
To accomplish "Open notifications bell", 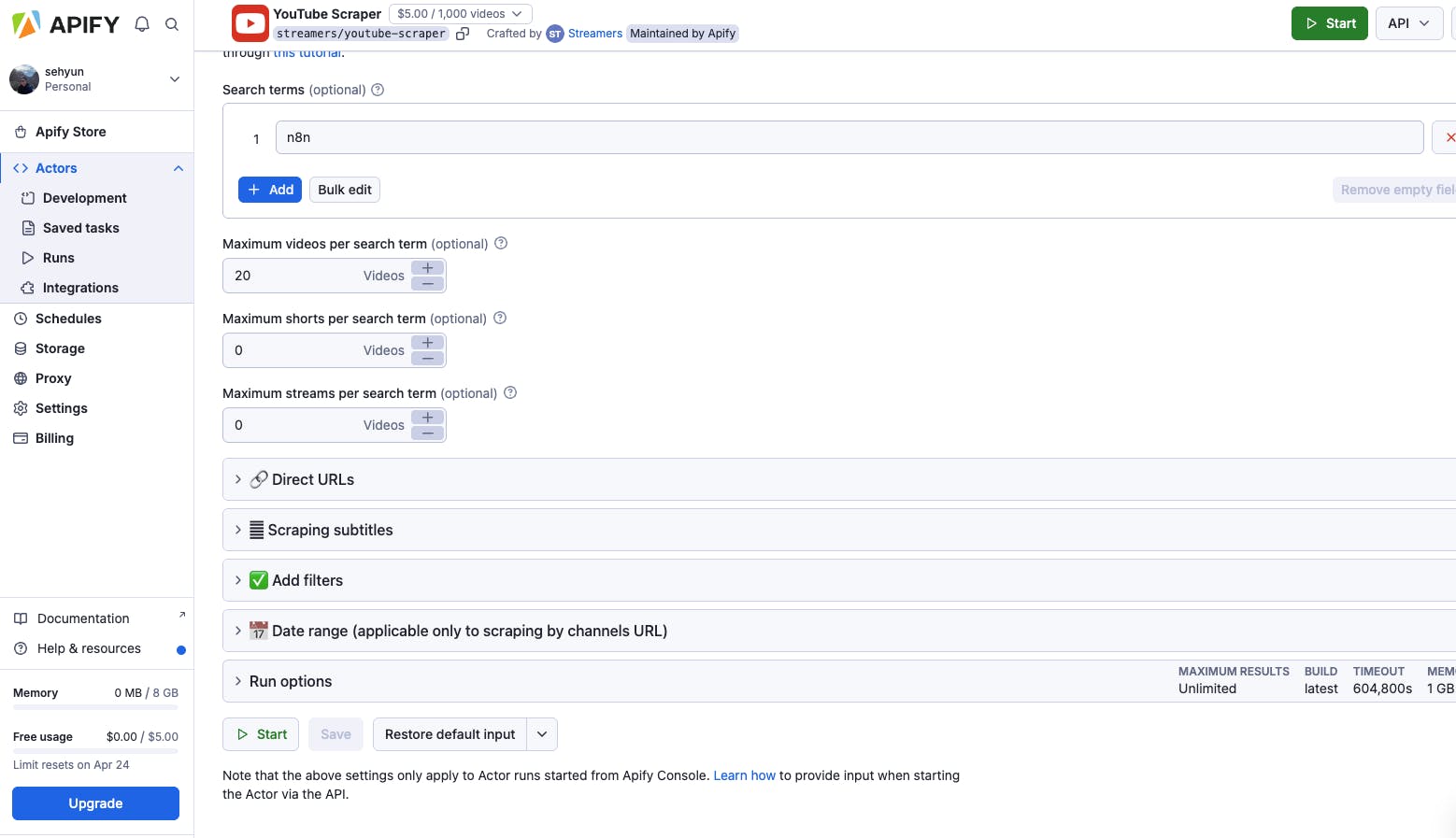I will tap(142, 24).
